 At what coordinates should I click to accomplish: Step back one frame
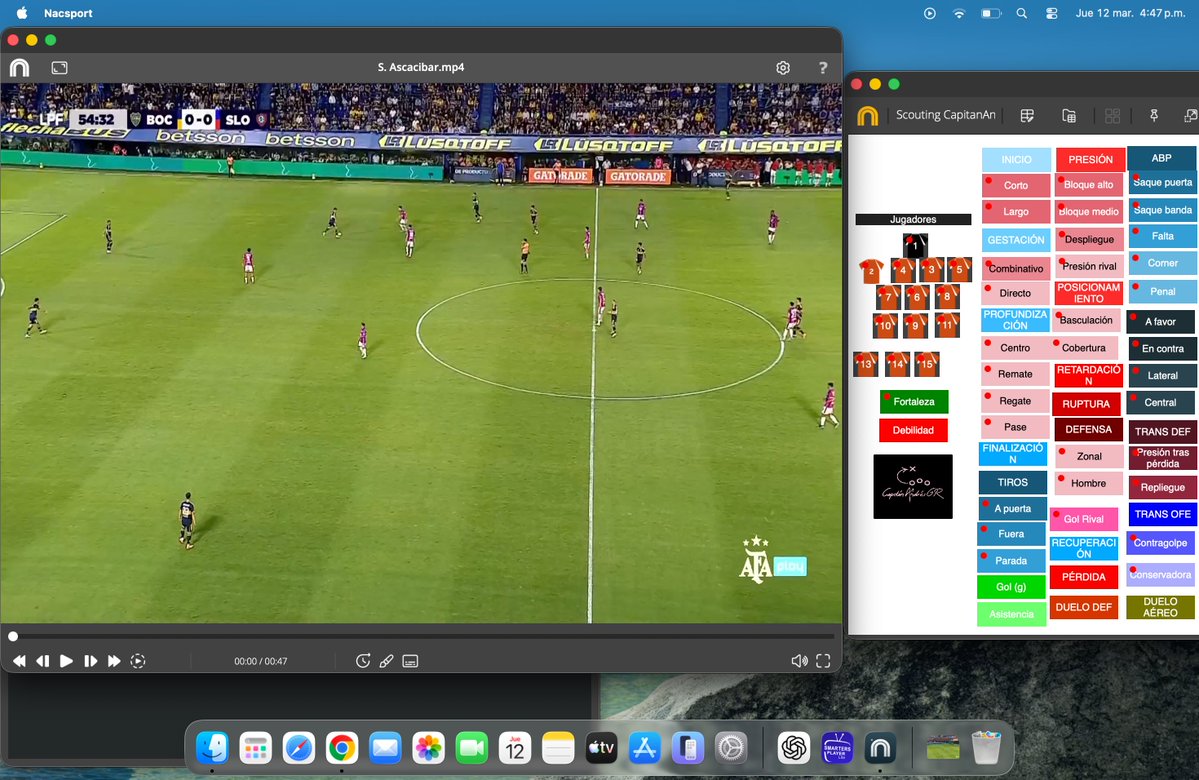(43, 661)
